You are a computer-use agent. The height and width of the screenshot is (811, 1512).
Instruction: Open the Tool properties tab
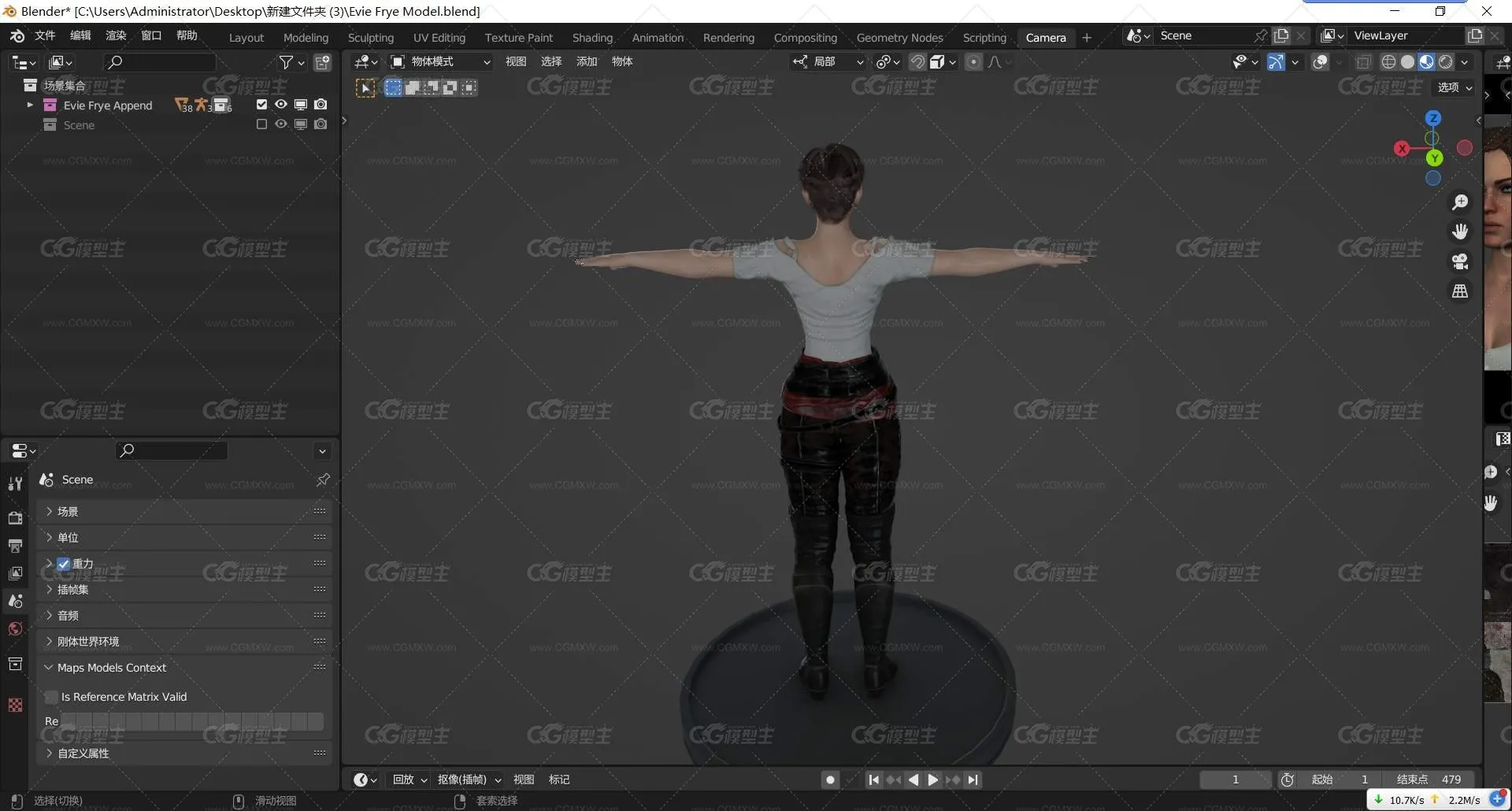click(15, 483)
